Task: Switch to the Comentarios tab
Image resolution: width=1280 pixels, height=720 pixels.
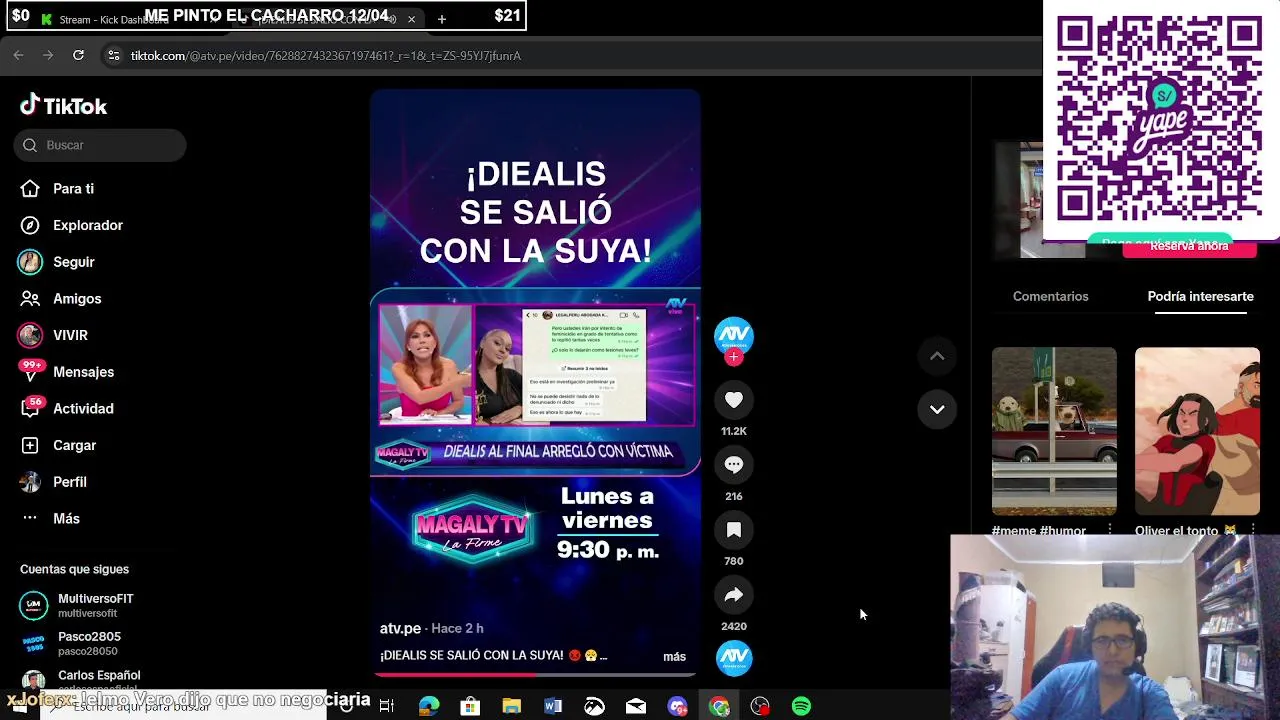Action: coord(1050,296)
